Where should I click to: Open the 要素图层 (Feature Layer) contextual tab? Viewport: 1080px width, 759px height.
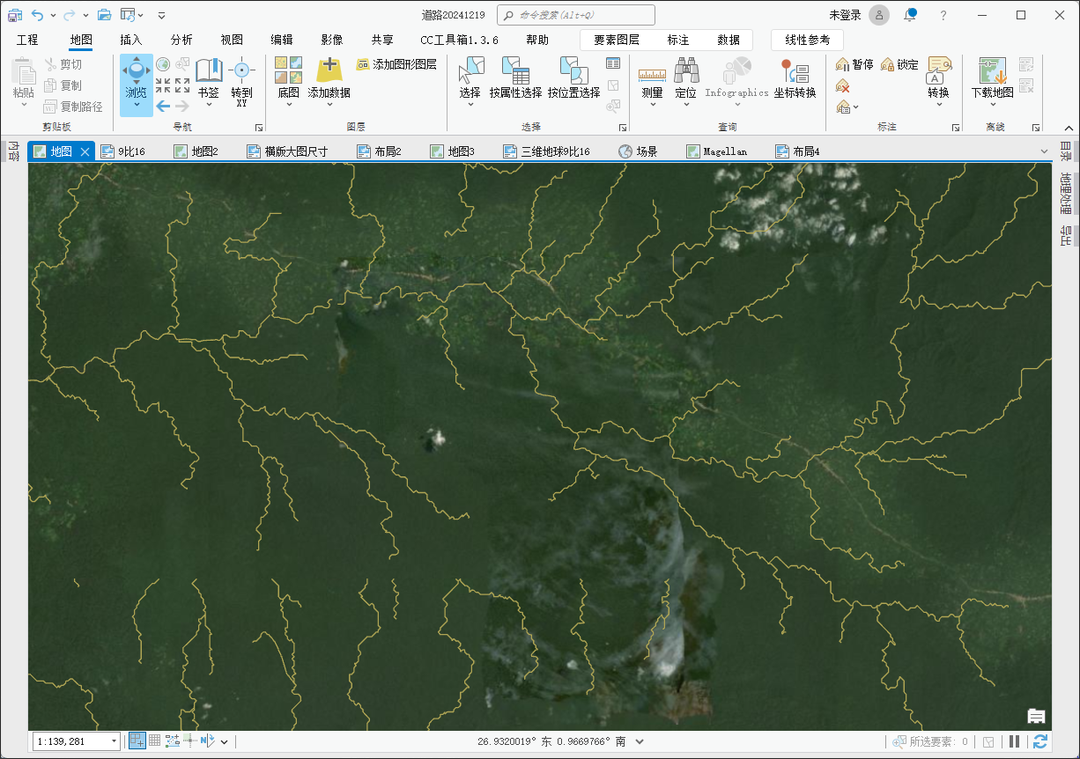616,40
